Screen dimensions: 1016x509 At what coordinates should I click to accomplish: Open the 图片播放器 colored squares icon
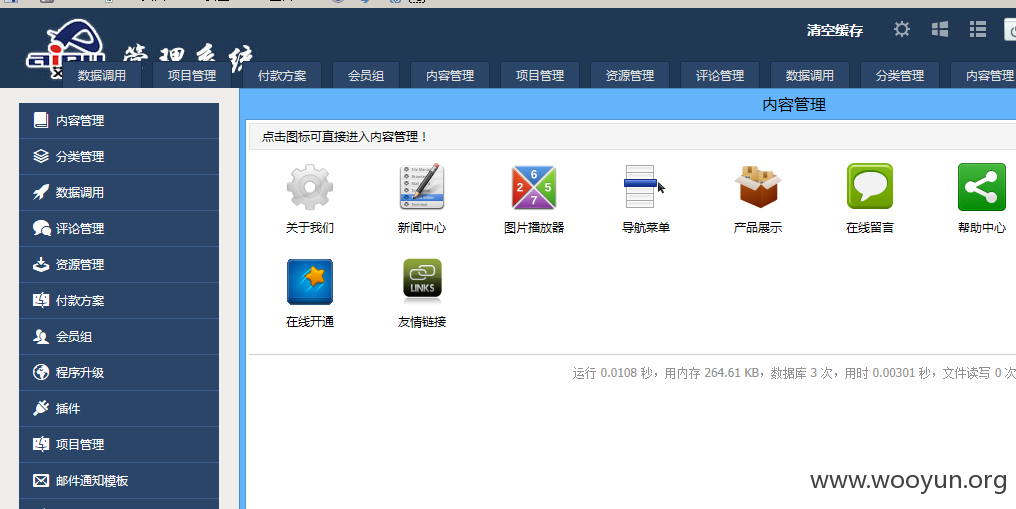click(534, 187)
